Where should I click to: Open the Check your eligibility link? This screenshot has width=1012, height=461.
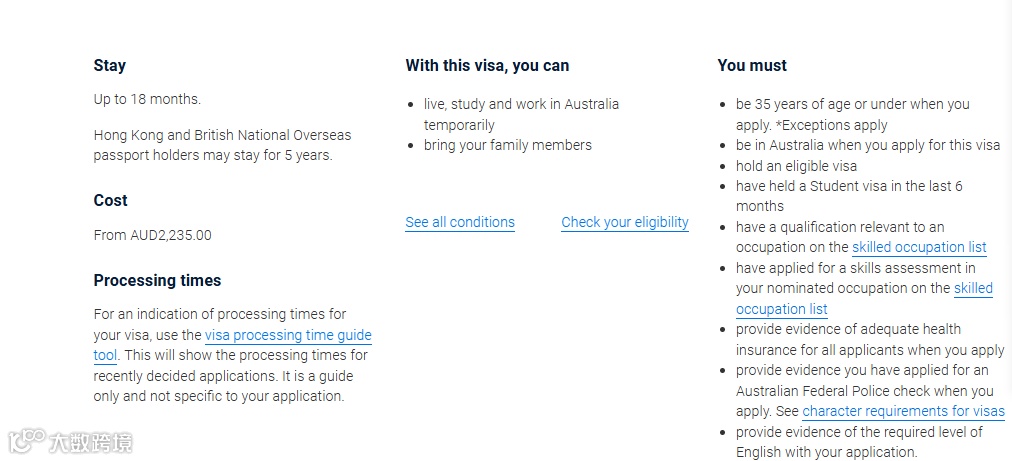[625, 222]
